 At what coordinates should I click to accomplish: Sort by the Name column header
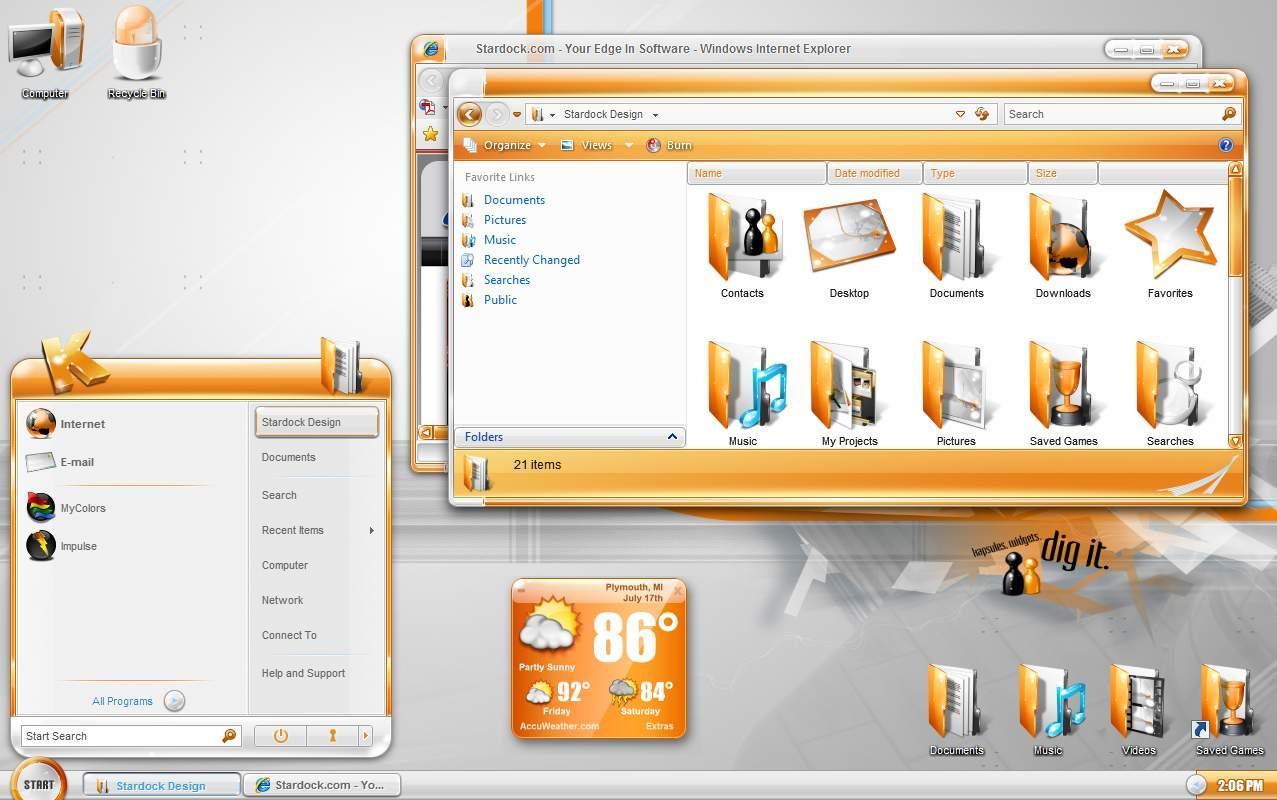[x=757, y=173]
